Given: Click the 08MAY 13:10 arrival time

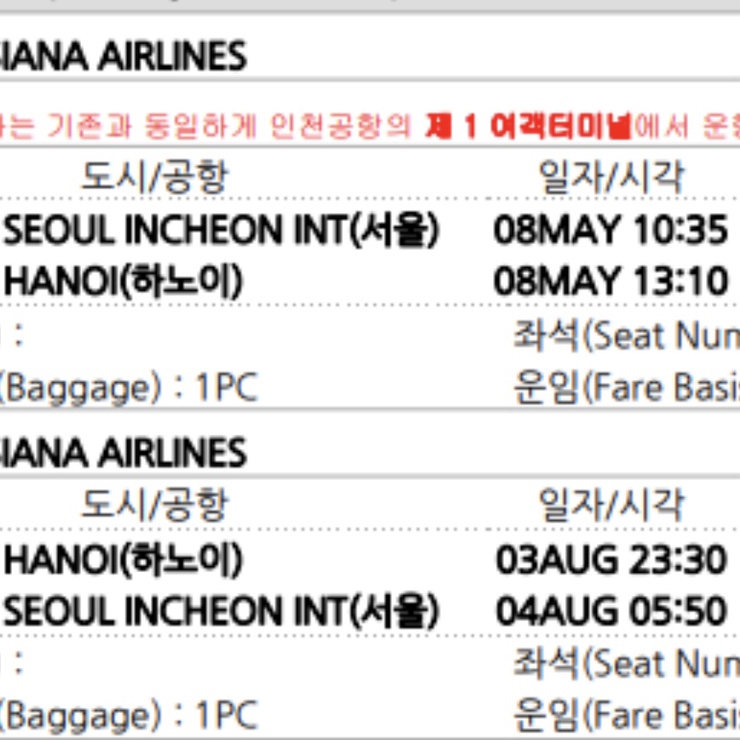Looking at the screenshot, I should coord(610,281).
